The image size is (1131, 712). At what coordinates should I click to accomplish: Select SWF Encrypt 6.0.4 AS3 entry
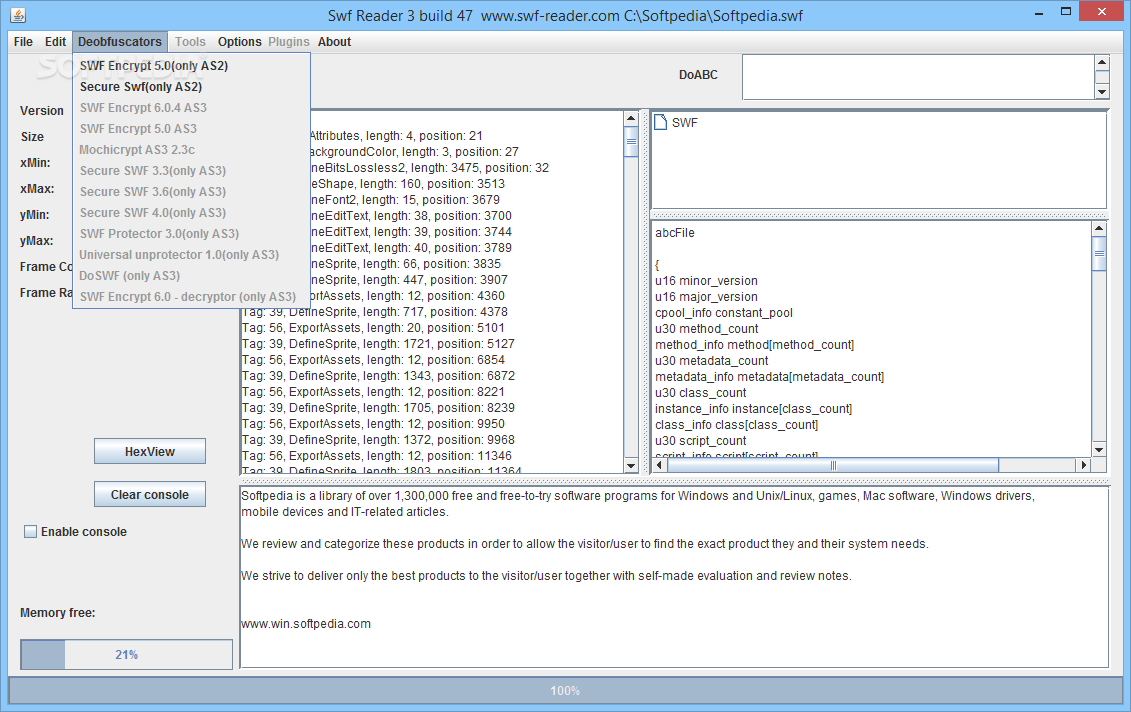point(191,107)
